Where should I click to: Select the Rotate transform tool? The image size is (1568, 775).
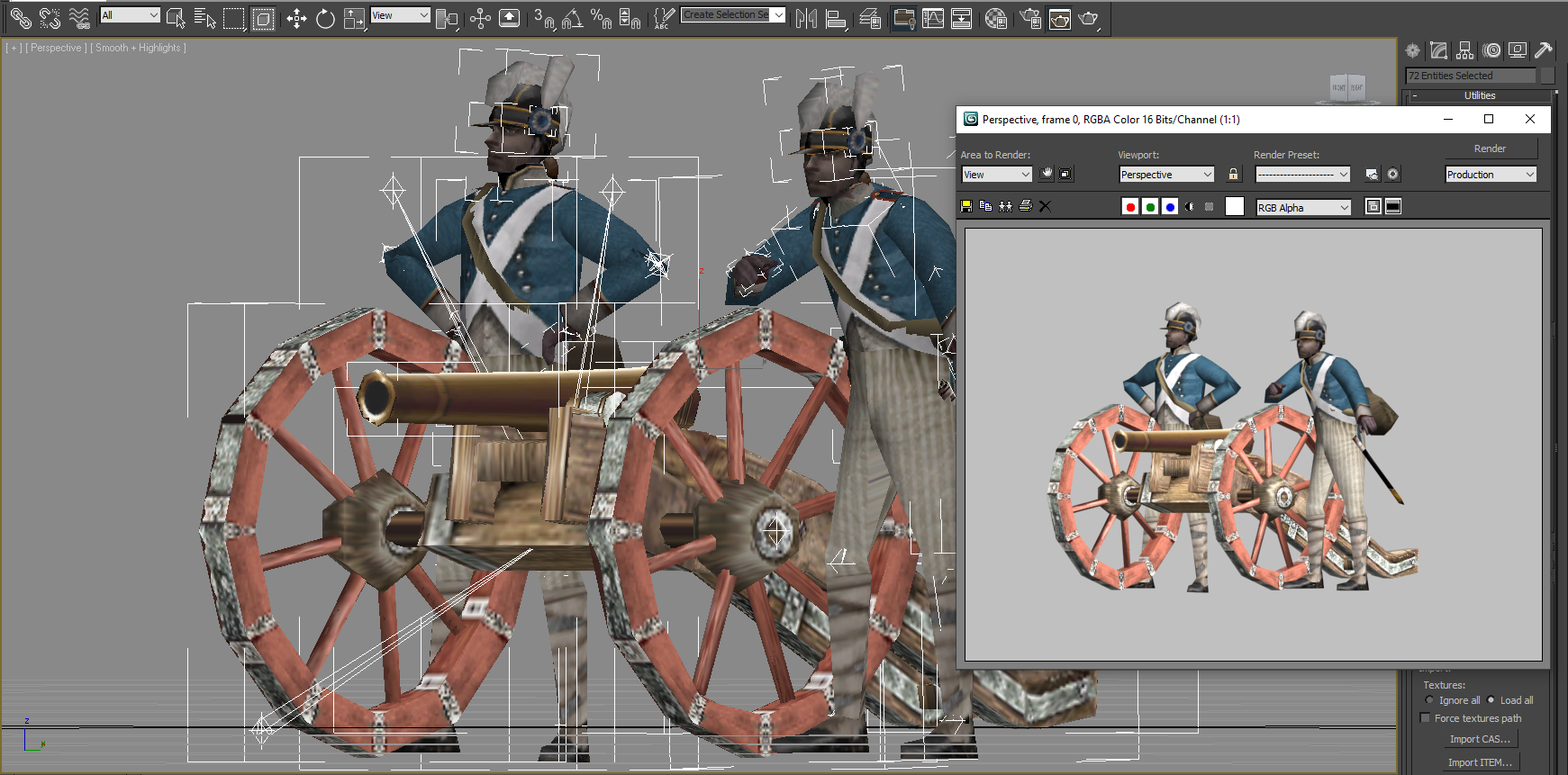(x=325, y=18)
